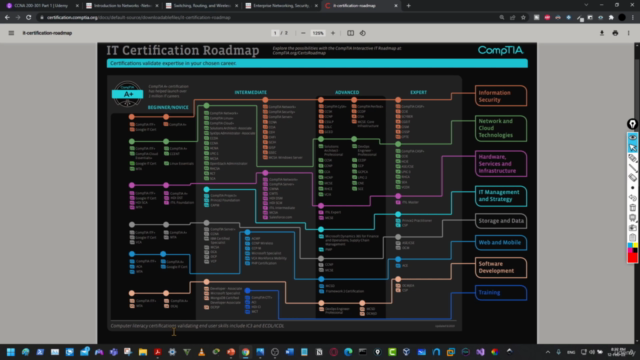640x360 pixels.
Task: Click the IT Management and Strategy box
Action: [501, 196]
